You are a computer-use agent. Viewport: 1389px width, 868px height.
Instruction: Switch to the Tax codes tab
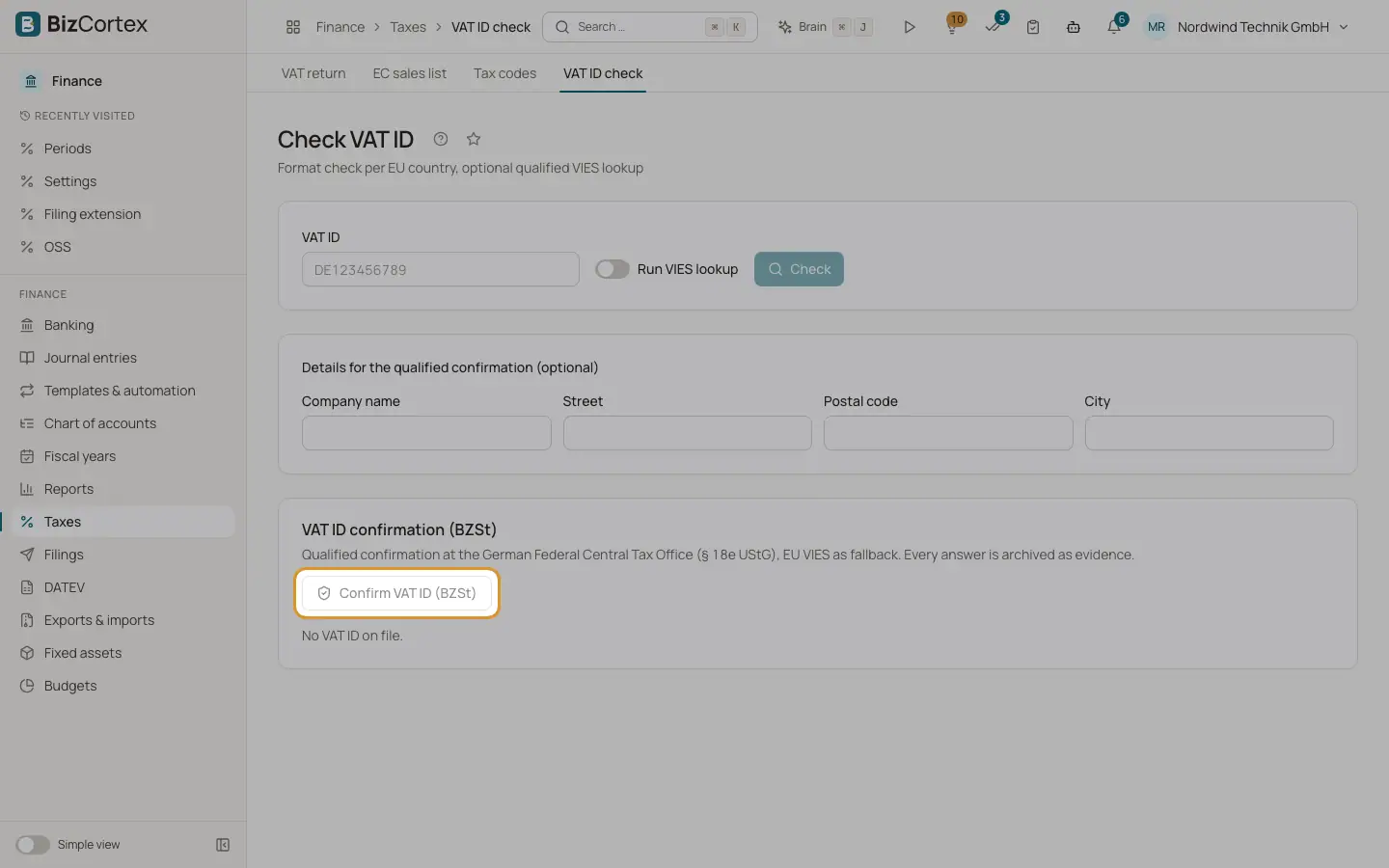click(x=504, y=73)
